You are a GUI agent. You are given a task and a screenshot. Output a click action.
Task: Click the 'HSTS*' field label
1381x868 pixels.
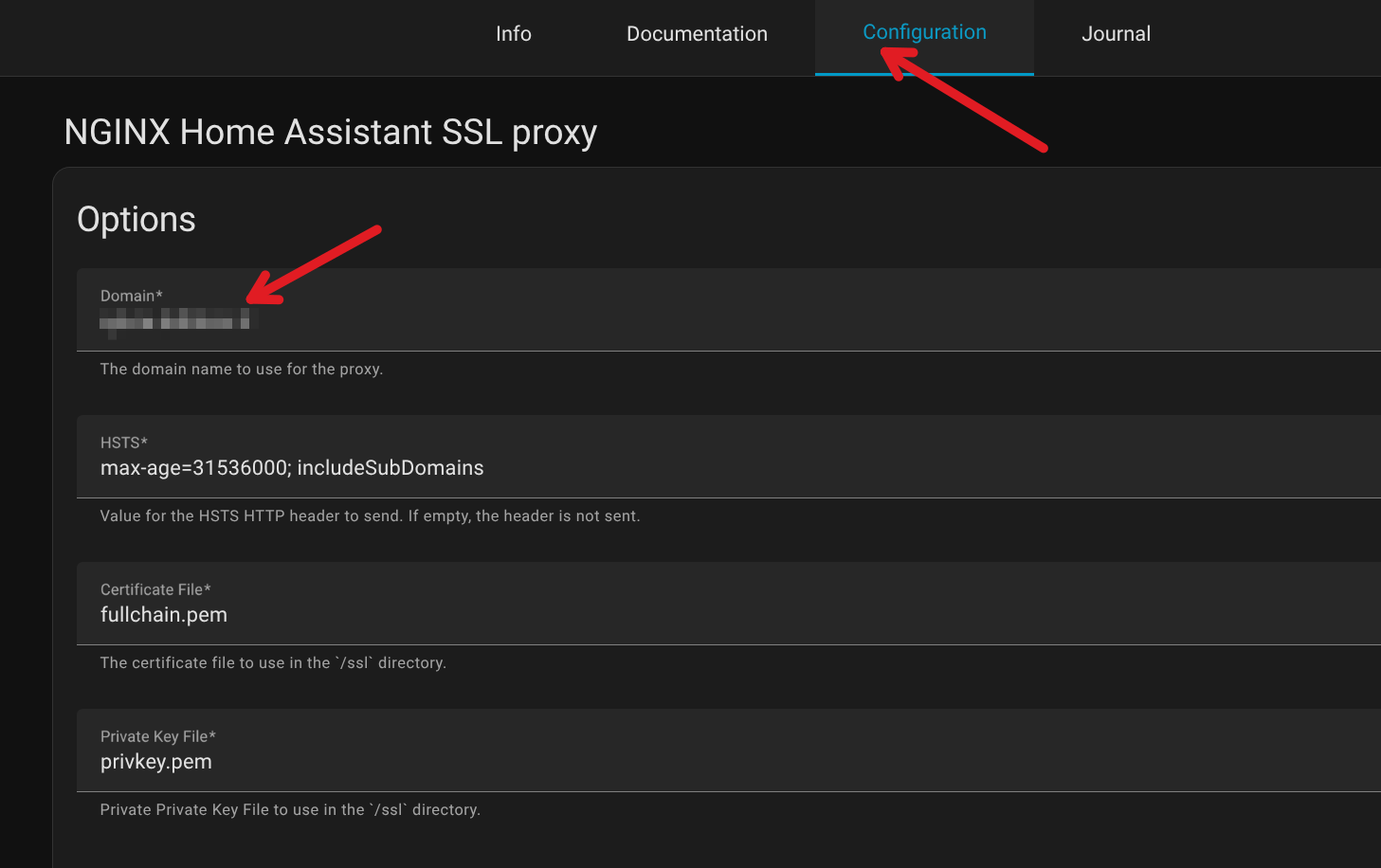124,443
